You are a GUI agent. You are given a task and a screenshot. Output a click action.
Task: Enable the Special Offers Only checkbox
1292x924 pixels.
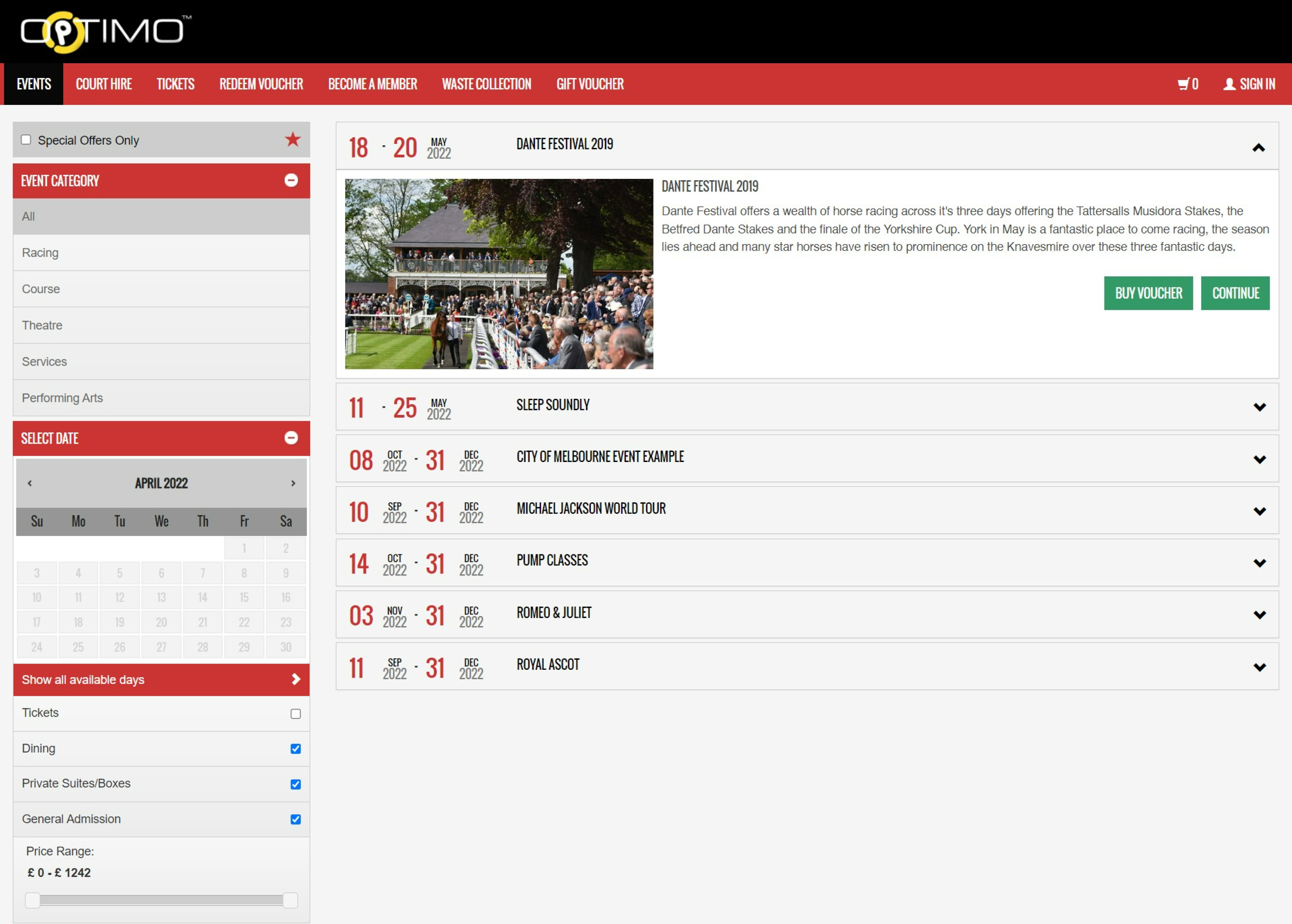(26, 140)
